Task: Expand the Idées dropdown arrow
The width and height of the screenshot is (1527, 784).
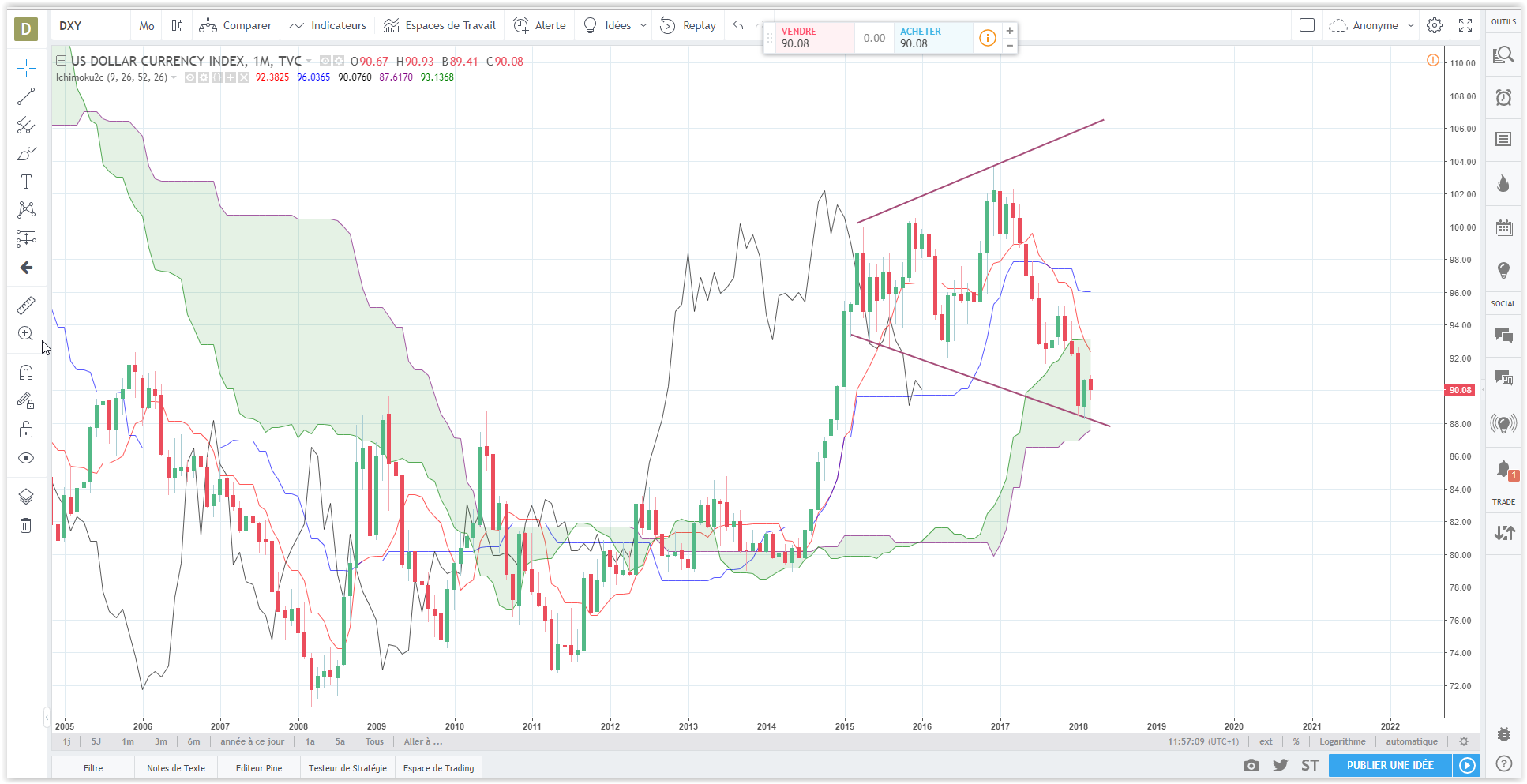Action: [643, 25]
